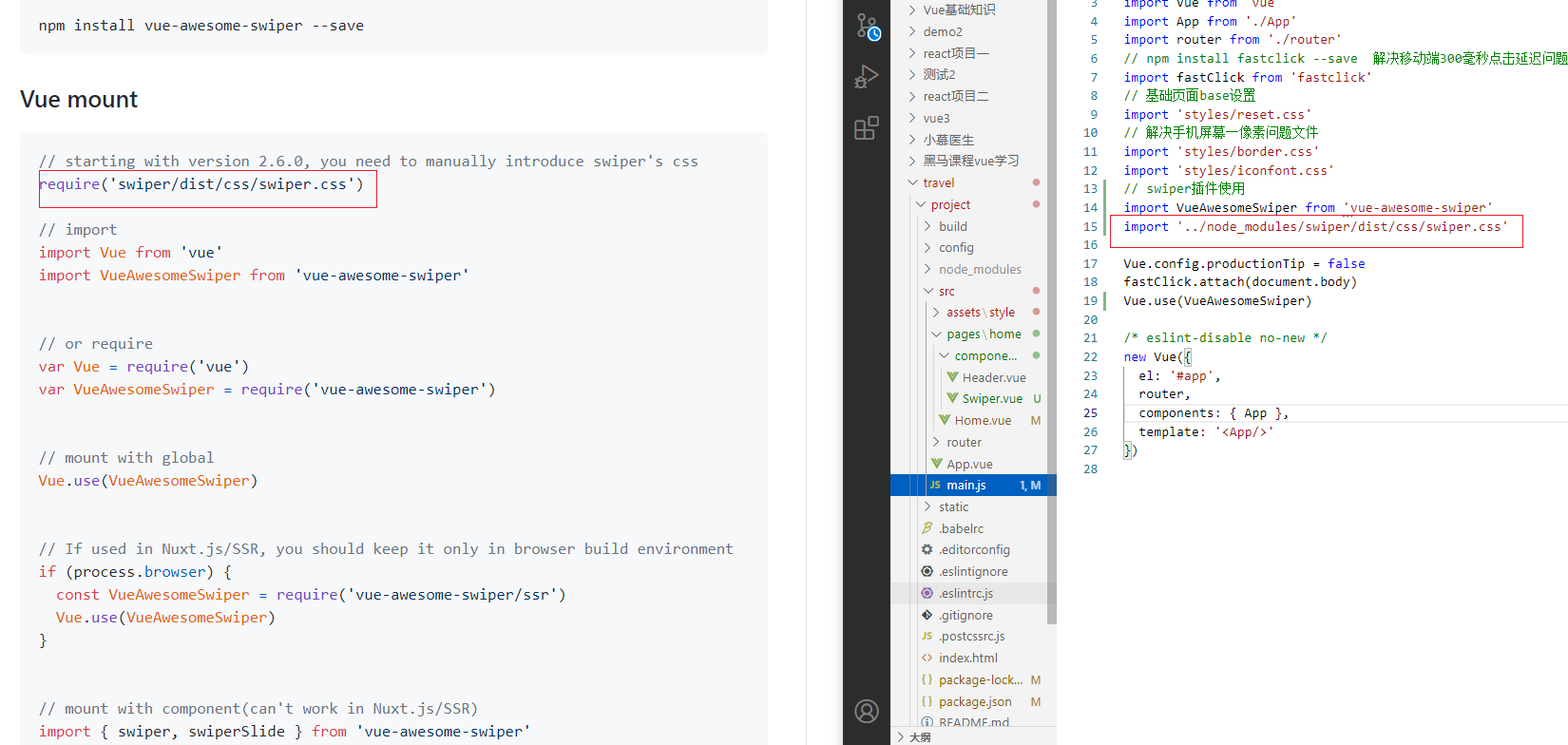Open the Source Control view in activity bar
Screen dimensions: 1568x745
[867, 27]
